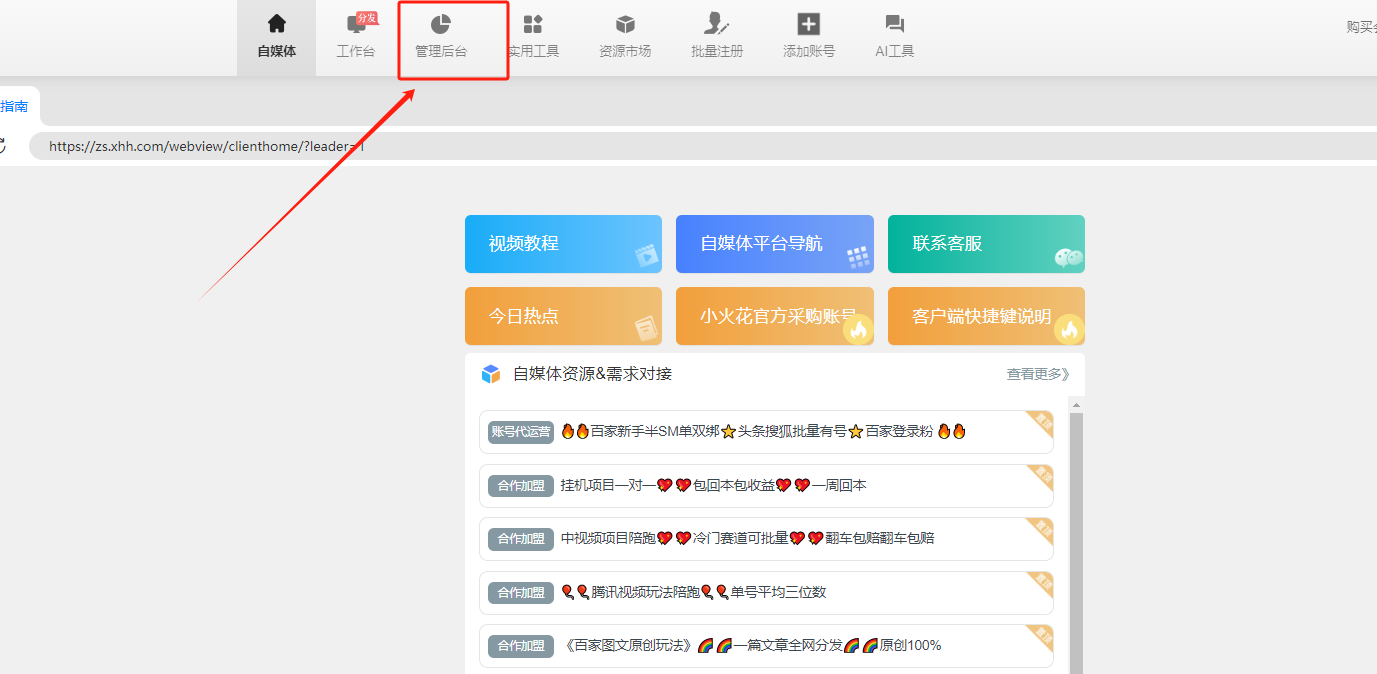Click the 联系客服 button

(x=986, y=244)
